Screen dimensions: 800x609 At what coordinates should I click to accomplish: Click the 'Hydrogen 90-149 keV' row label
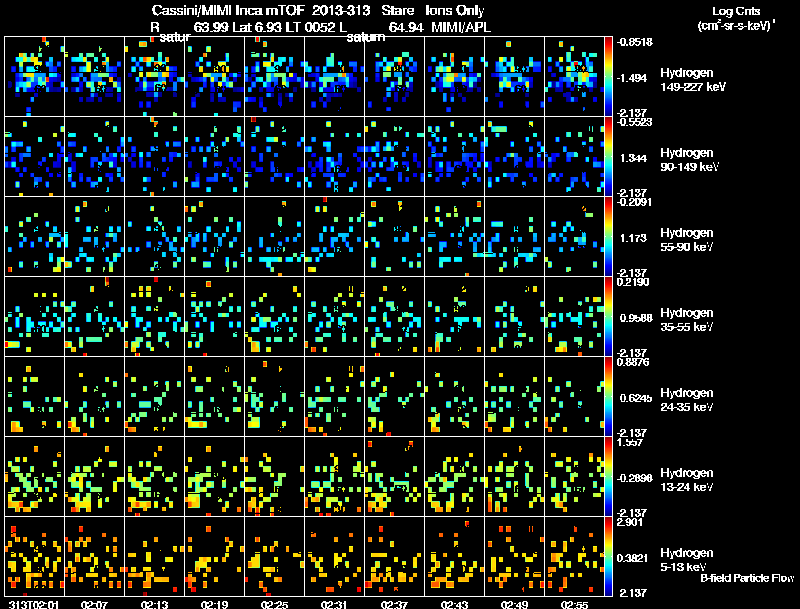pyautogui.click(x=690, y=160)
